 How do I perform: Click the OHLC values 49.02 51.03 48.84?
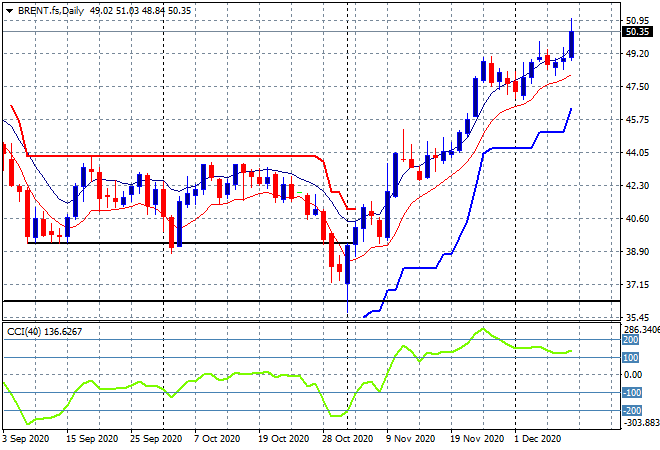pyautogui.click(x=127, y=11)
